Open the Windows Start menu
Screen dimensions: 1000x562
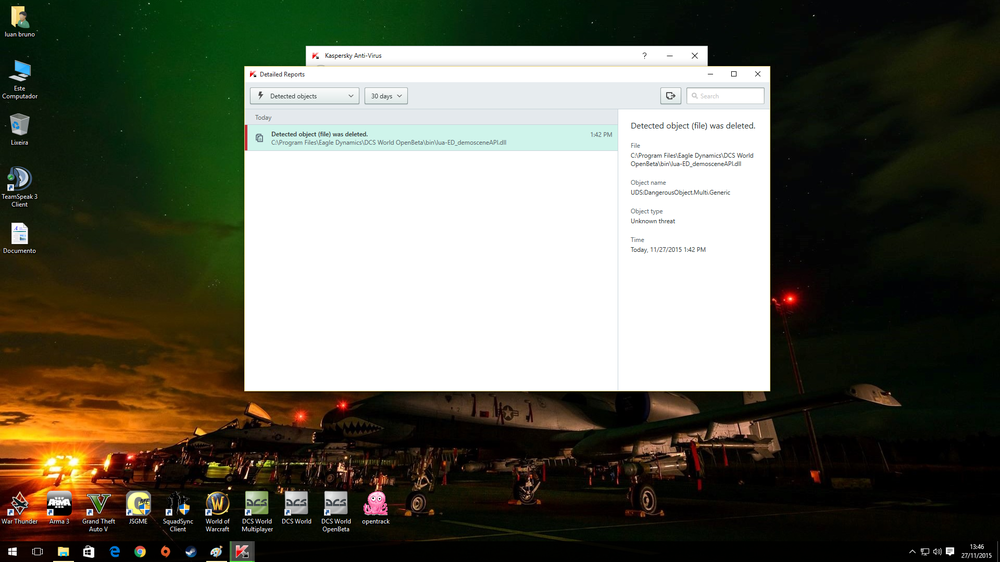(x=12, y=552)
